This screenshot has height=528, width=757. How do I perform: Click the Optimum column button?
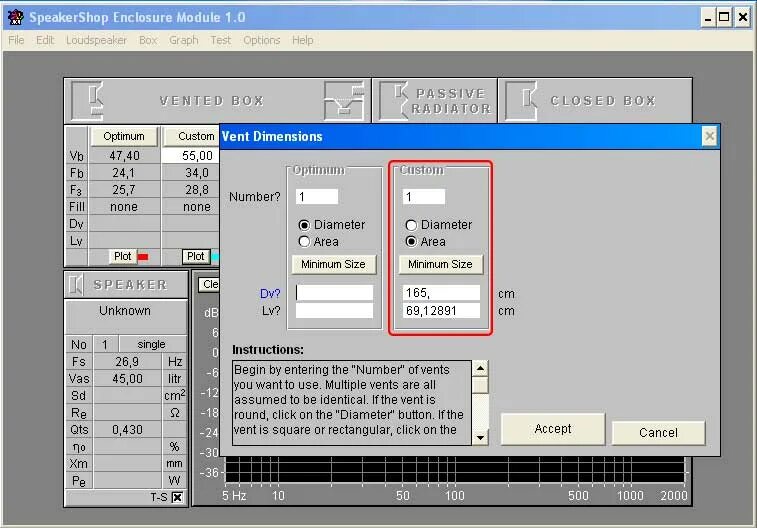[124, 137]
